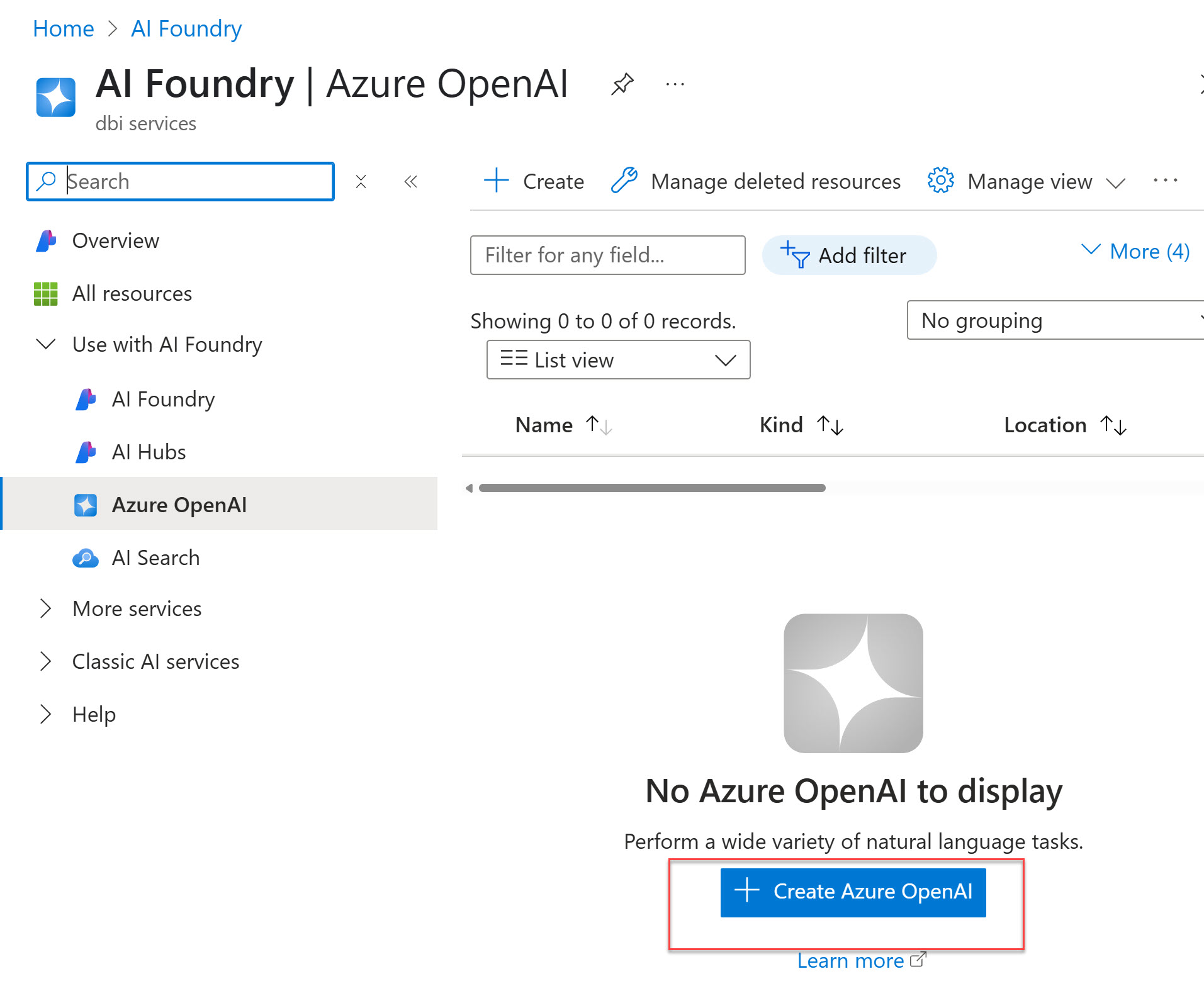
Task: Click the Create plus icon in toolbar
Action: (497, 181)
